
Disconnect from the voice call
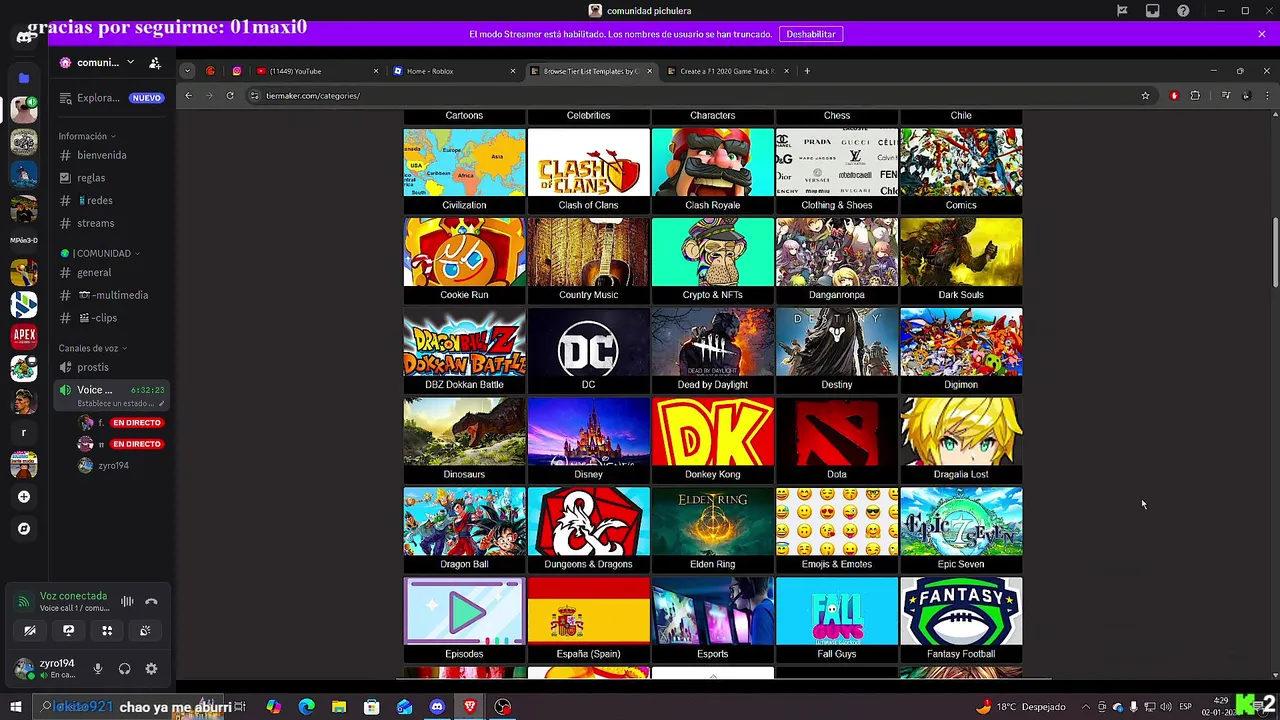(151, 602)
